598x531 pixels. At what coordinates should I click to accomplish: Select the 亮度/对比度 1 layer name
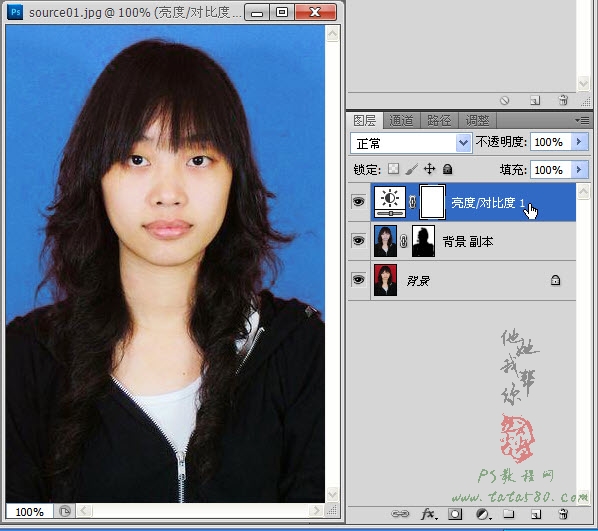point(488,203)
